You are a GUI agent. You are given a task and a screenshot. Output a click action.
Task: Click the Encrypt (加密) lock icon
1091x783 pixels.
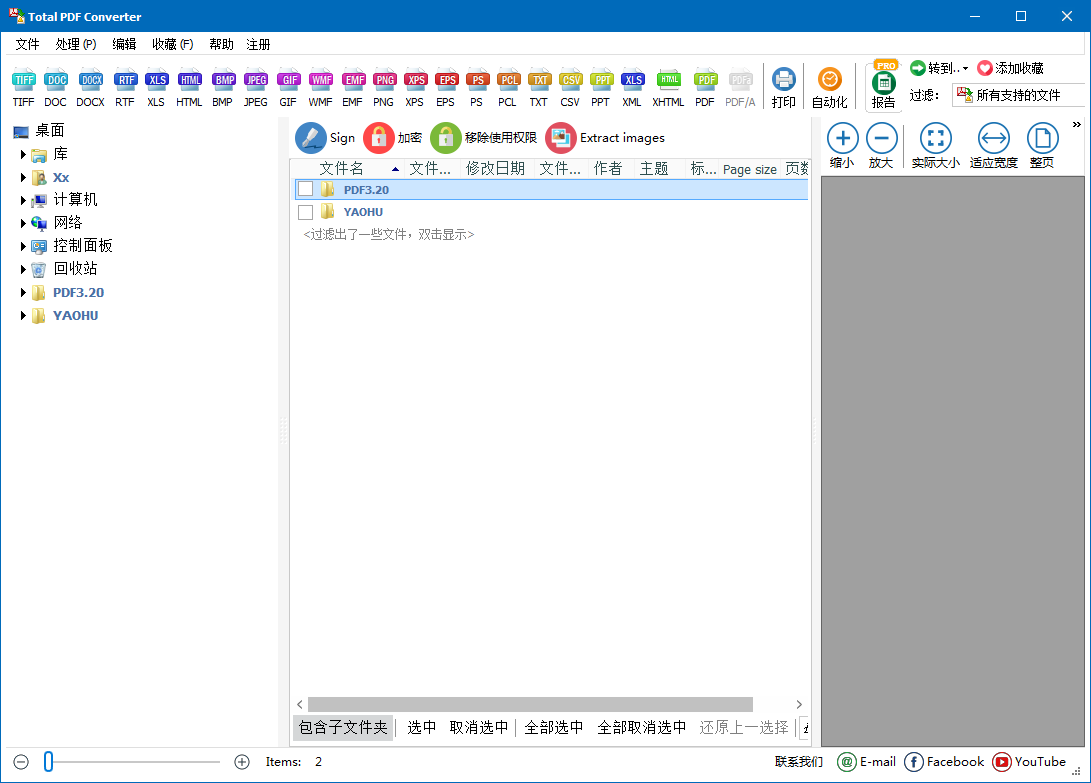tap(379, 138)
